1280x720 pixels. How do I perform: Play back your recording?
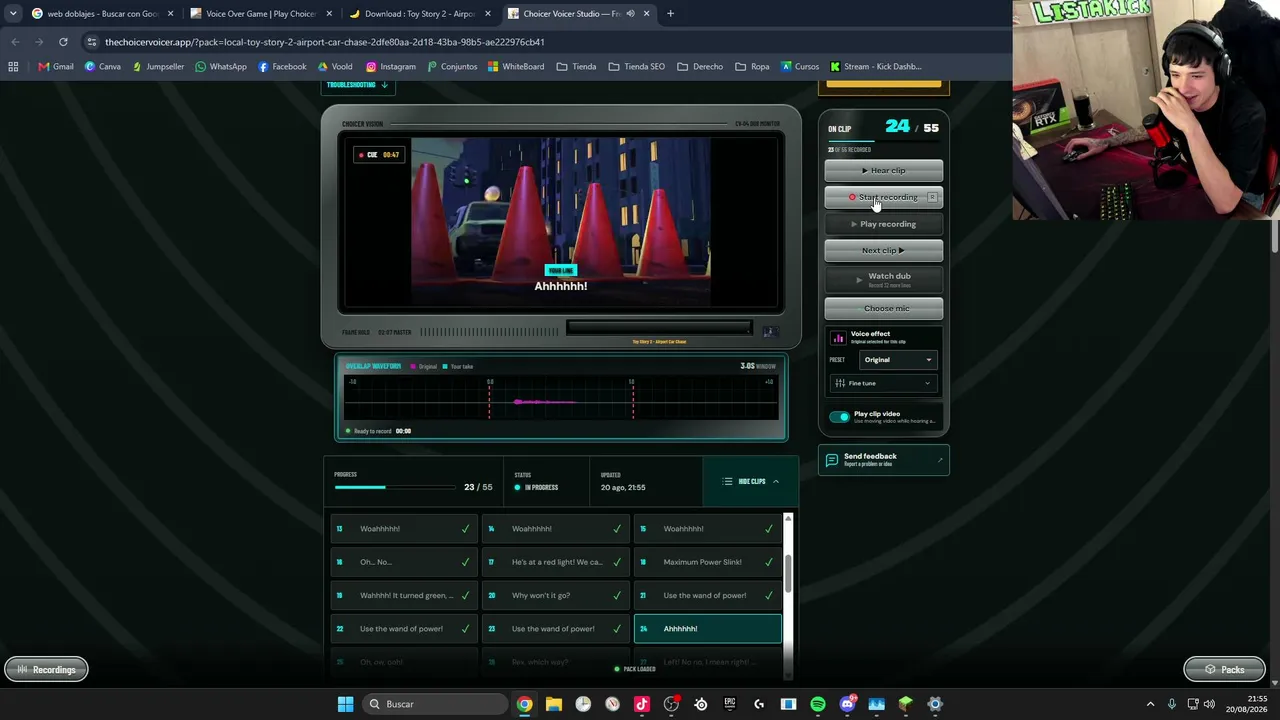click(883, 224)
